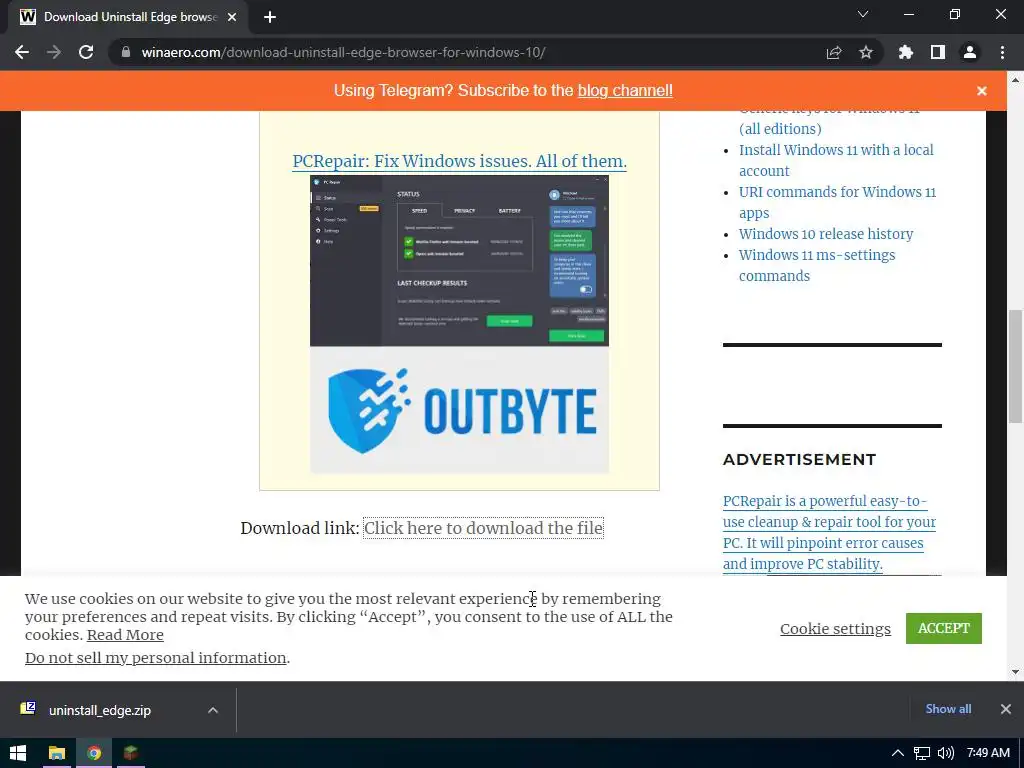
Task: Show all downloads
Action: tap(948, 709)
